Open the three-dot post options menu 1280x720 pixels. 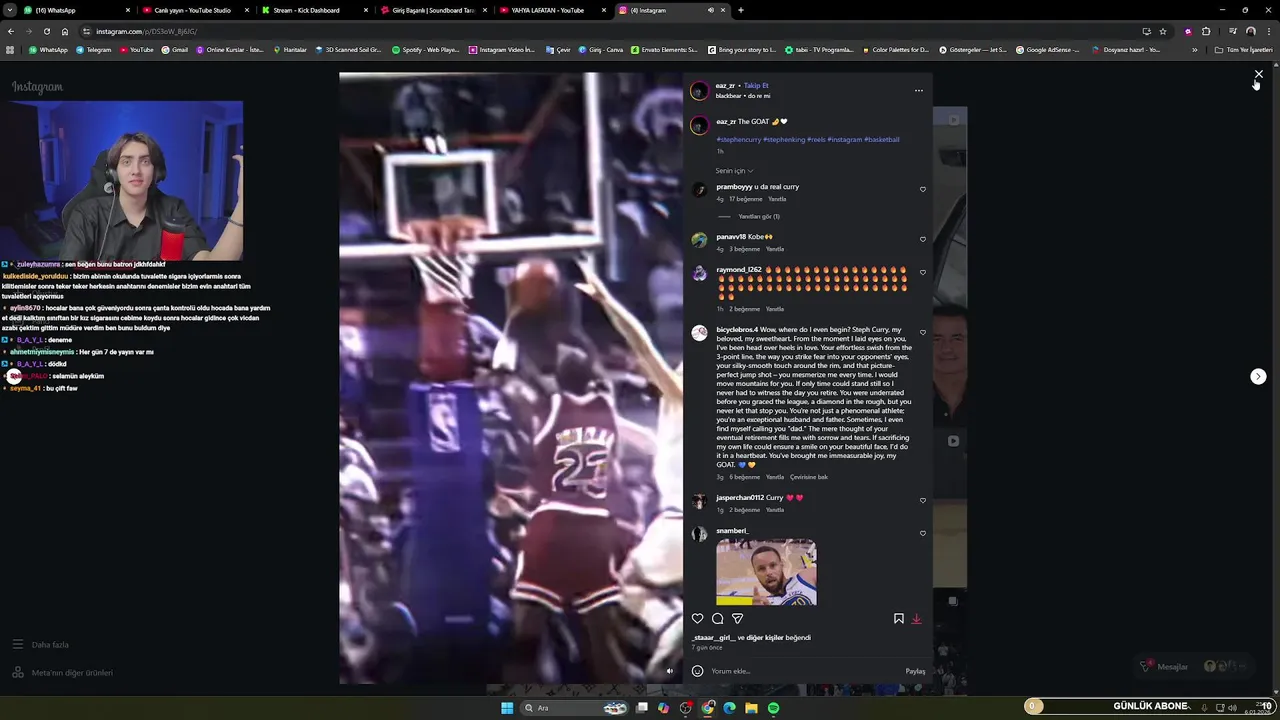919,90
